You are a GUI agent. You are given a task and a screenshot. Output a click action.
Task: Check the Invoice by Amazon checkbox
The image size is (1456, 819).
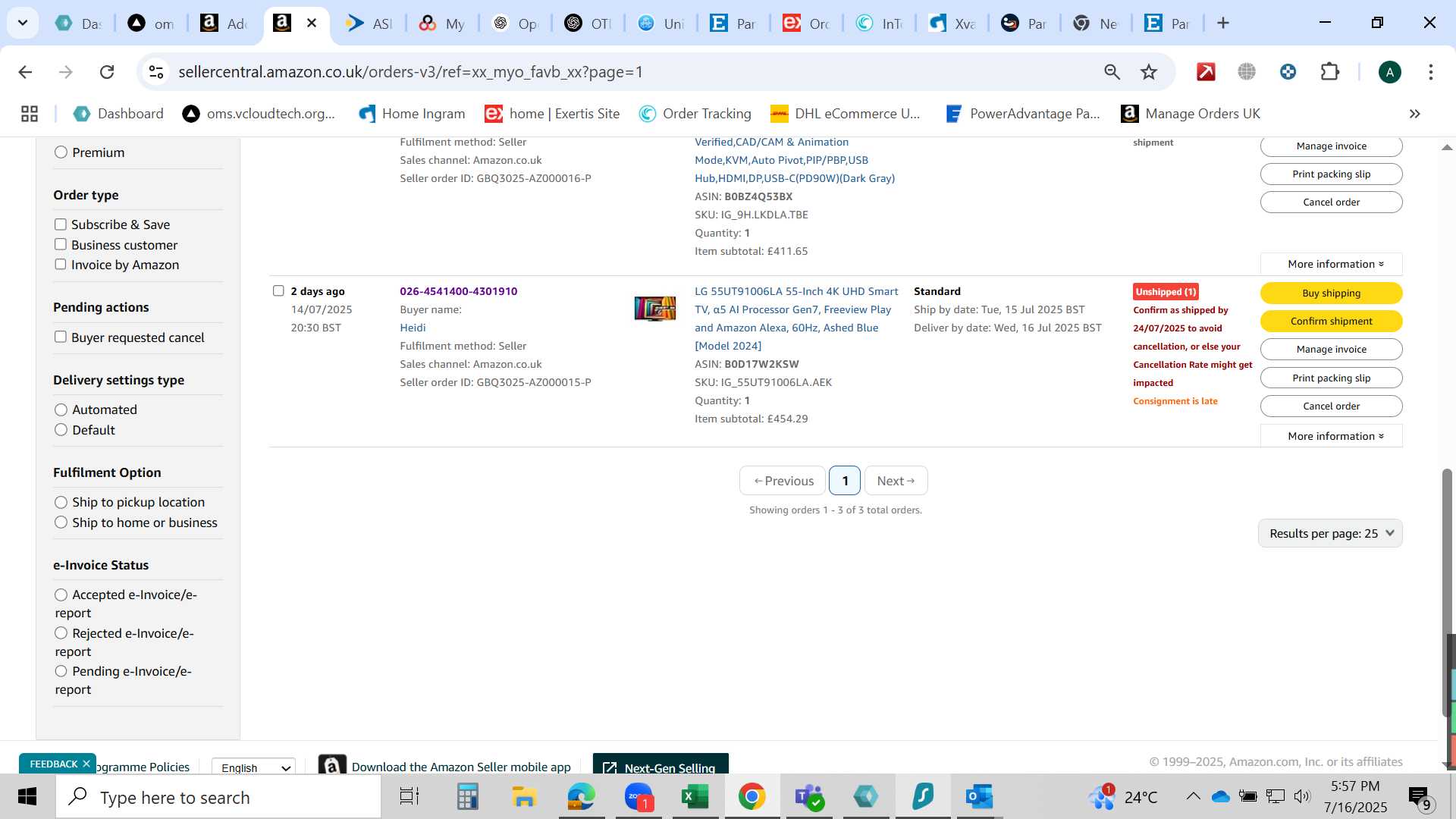click(61, 265)
